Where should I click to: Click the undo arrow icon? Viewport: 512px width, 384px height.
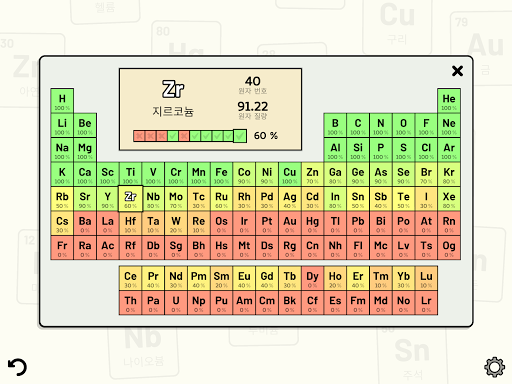click(17, 367)
